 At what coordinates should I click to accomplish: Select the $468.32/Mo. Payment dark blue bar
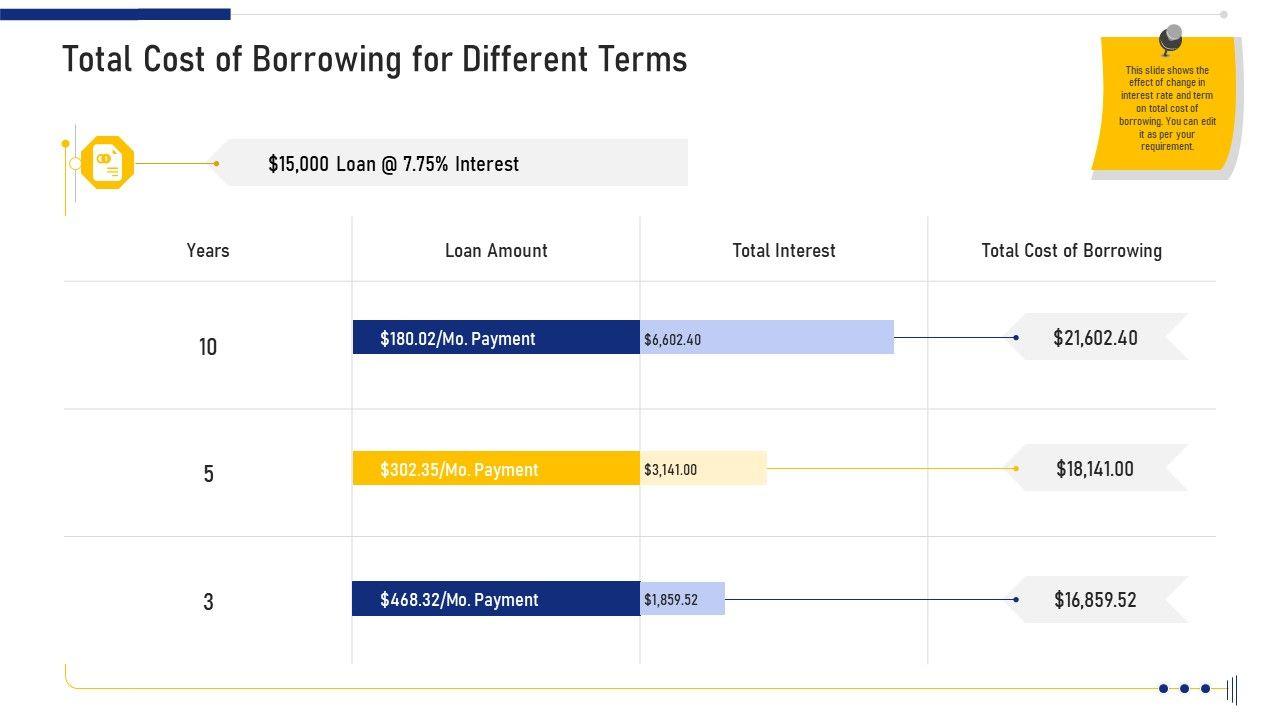pyautogui.click(x=496, y=600)
